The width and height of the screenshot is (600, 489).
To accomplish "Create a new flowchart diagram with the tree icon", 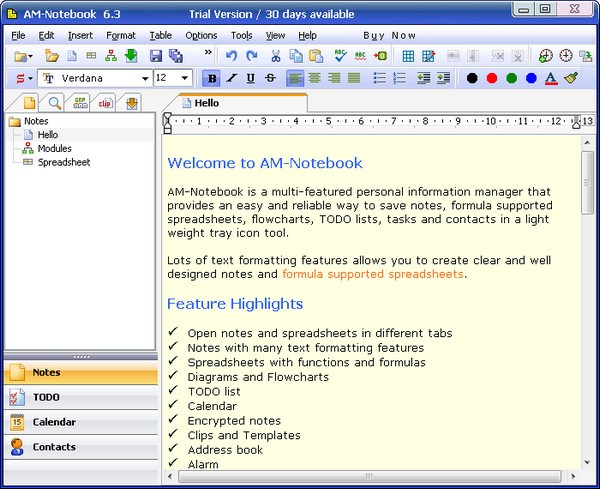I will click(111, 56).
